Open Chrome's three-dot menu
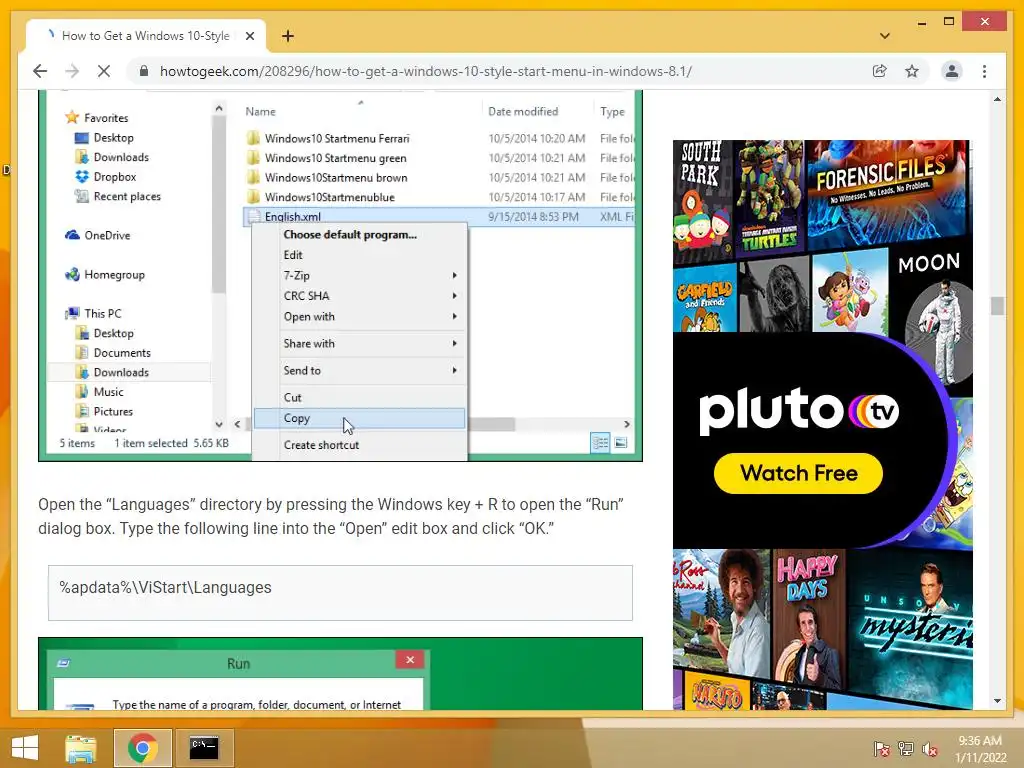The image size is (1024, 768). (x=984, y=71)
